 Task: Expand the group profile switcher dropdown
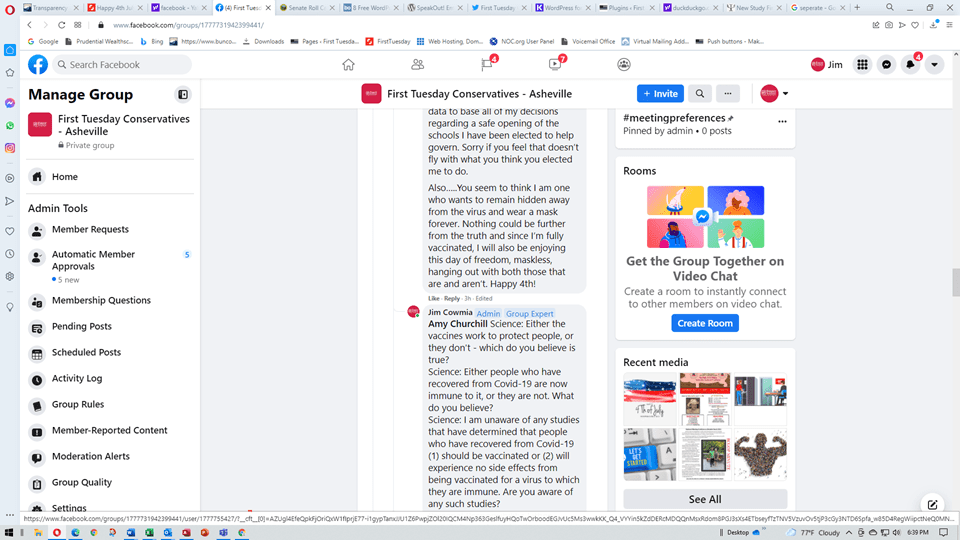(x=774, y=94)
